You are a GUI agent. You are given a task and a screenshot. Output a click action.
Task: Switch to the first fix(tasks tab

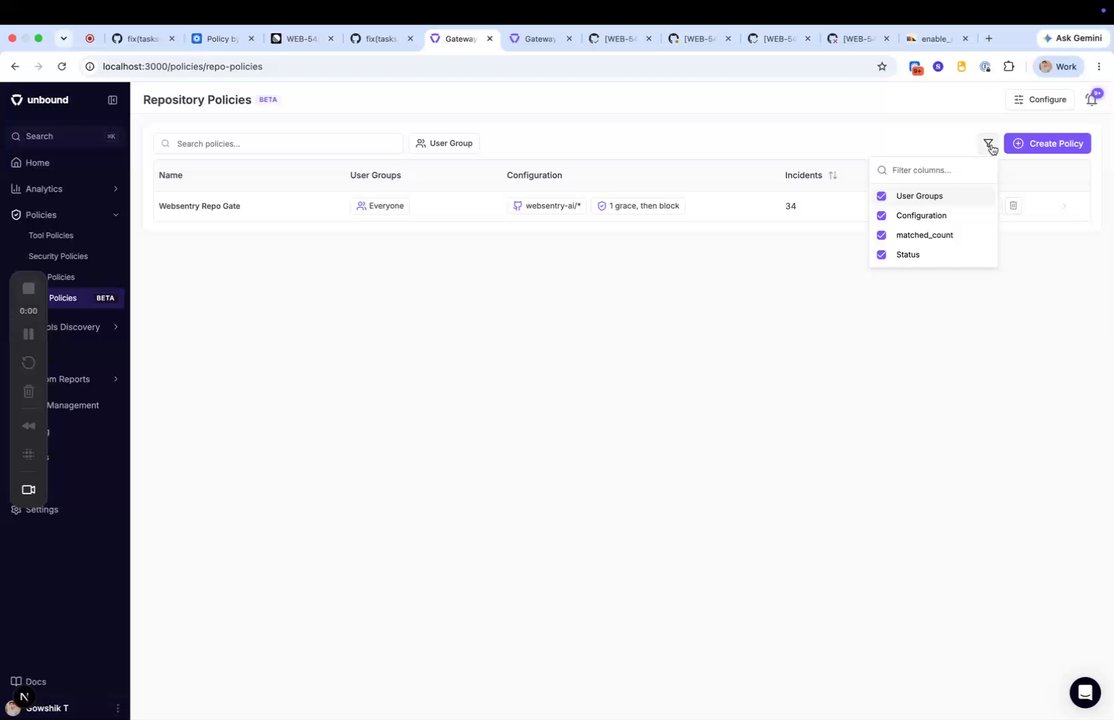[x=142, y=39]
